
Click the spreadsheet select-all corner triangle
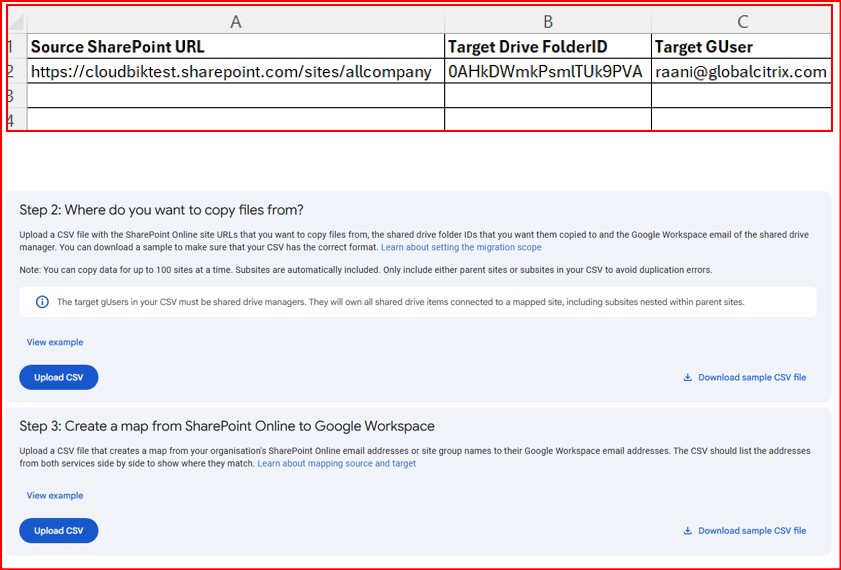click(x=18, y=21)
